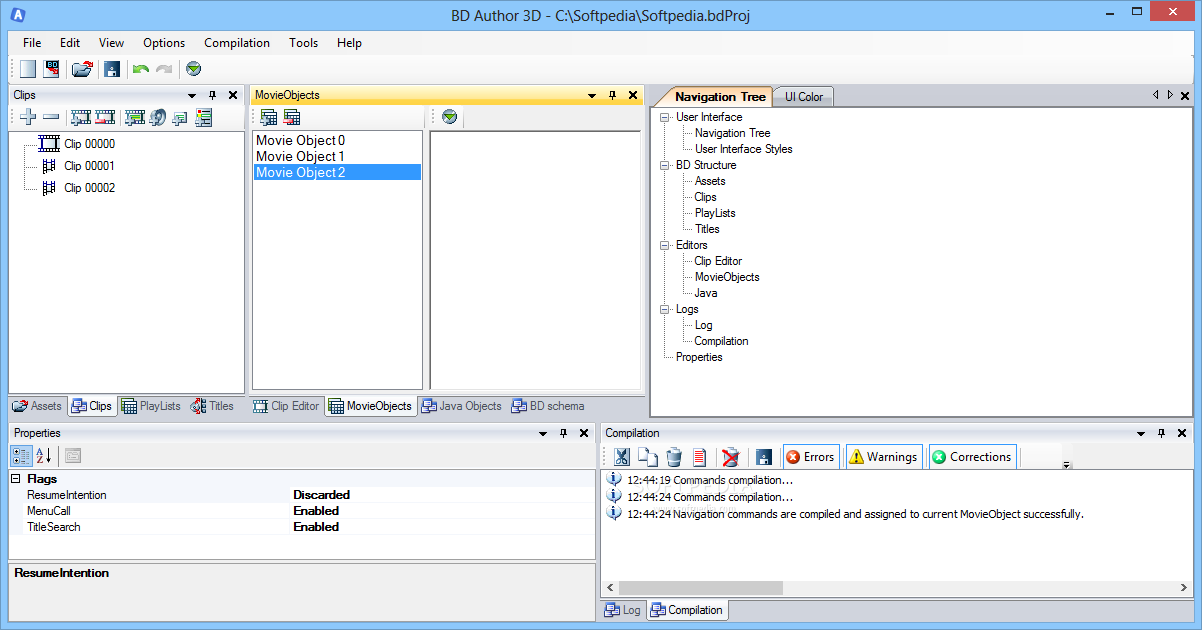Switch to the PlayLists tab
This screenshot has height=630, width=1202.
[151, 406]
